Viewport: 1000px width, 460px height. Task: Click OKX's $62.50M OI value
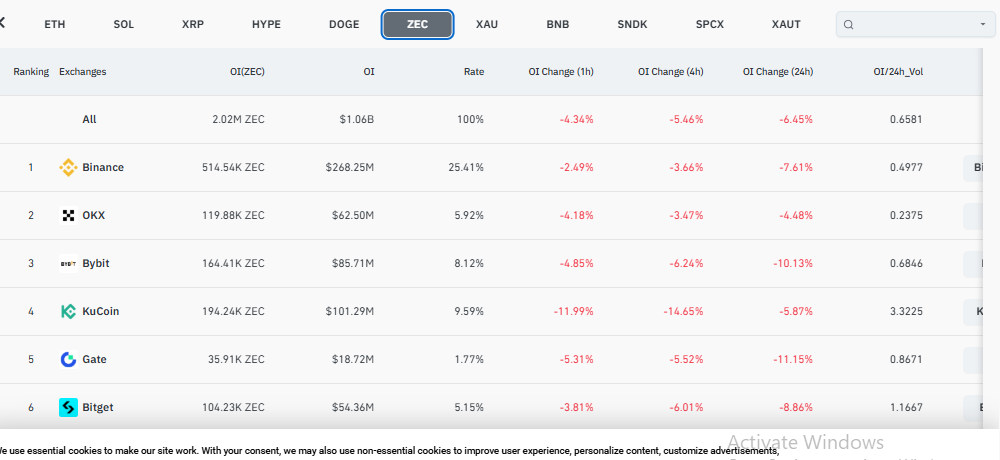[353, 215]
